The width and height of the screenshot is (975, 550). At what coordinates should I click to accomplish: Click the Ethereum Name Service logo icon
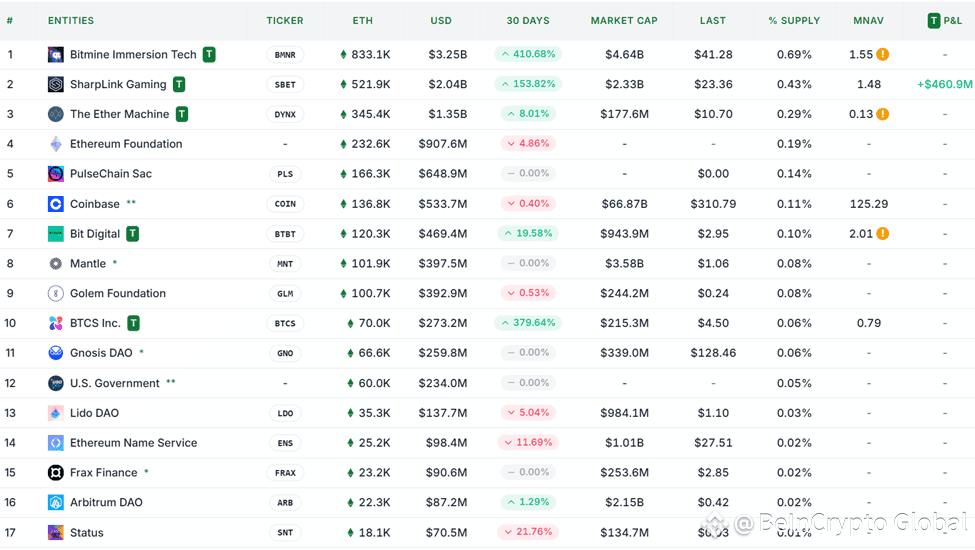point(55,442)
